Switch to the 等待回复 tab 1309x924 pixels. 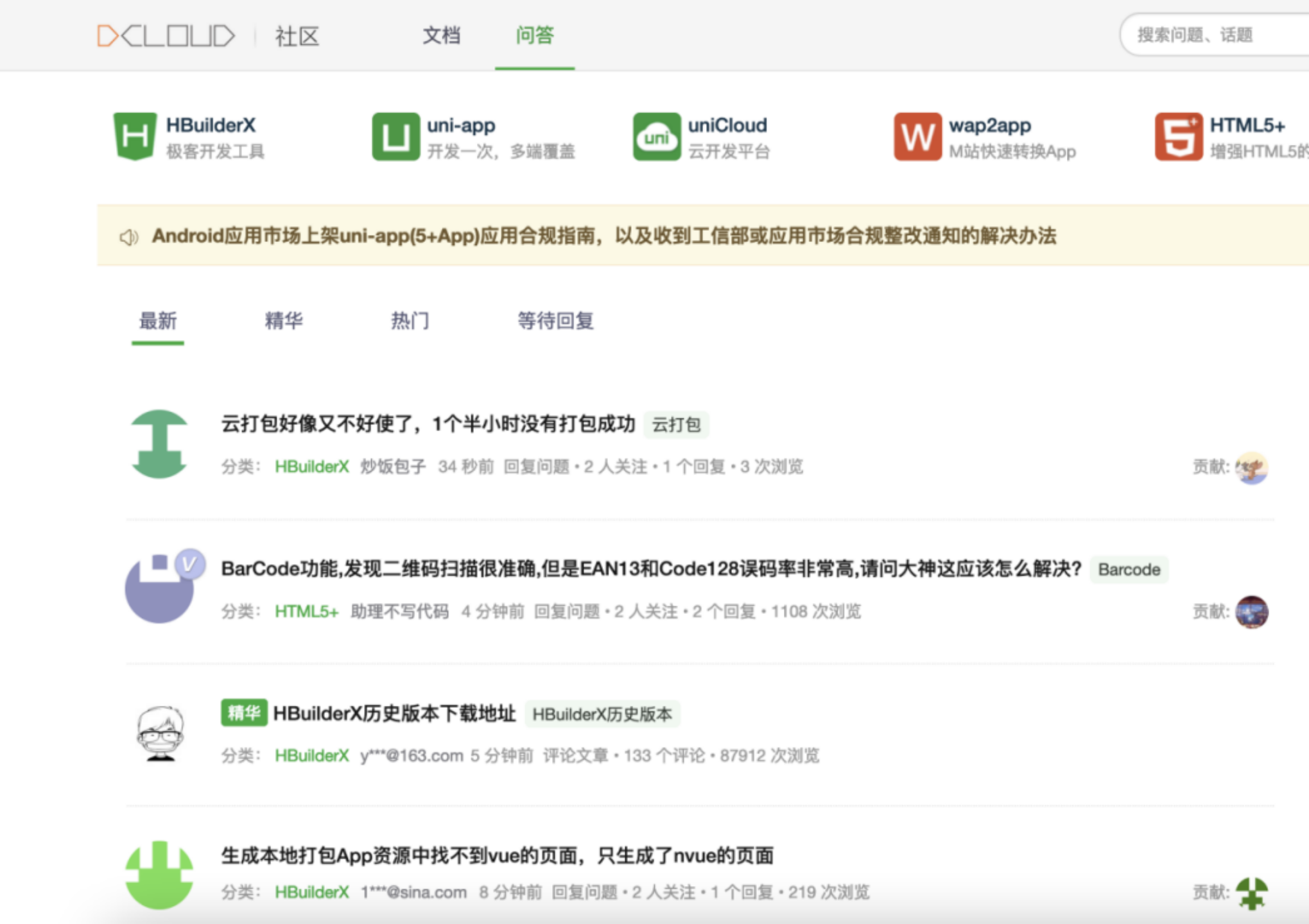coord(555,320)
